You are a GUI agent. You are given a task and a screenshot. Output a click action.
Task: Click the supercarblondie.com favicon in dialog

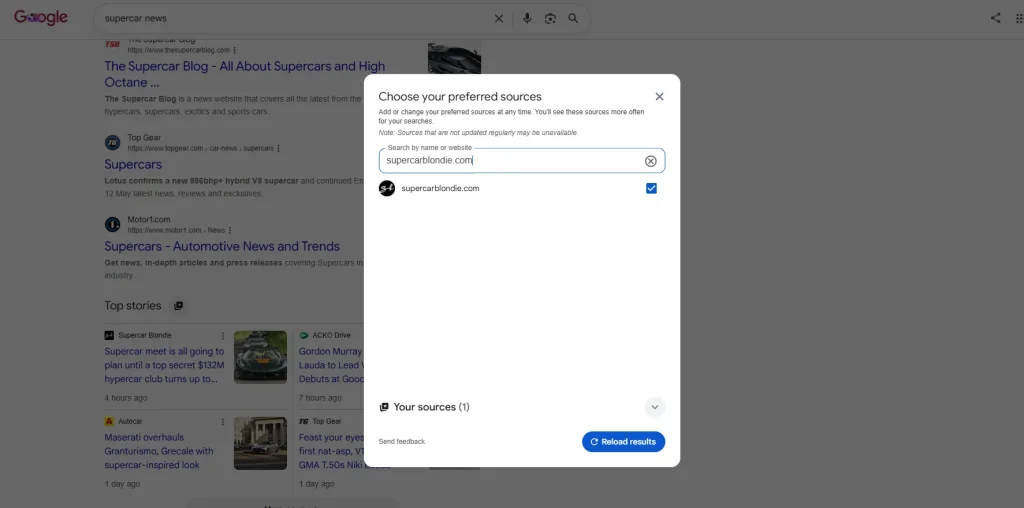pos(387,188)
